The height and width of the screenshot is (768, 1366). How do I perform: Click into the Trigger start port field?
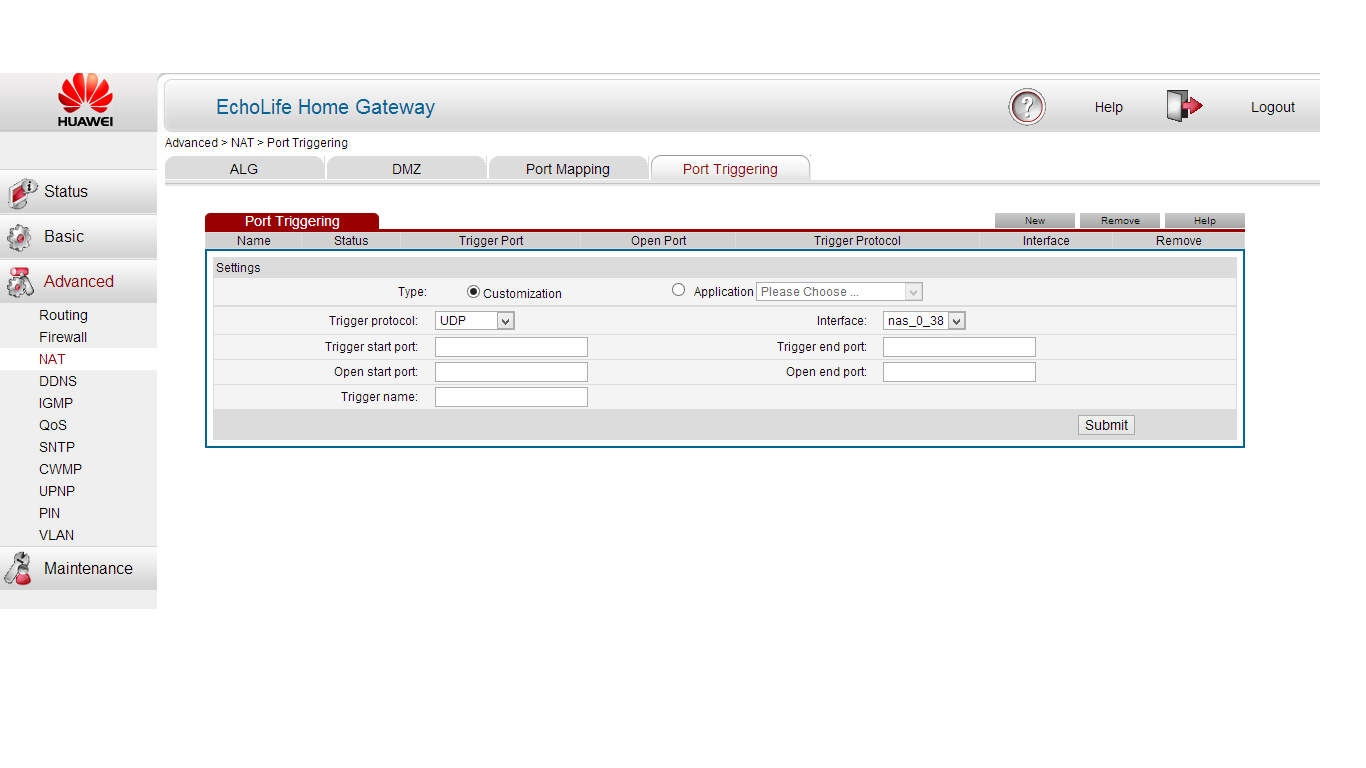point(511,347)
